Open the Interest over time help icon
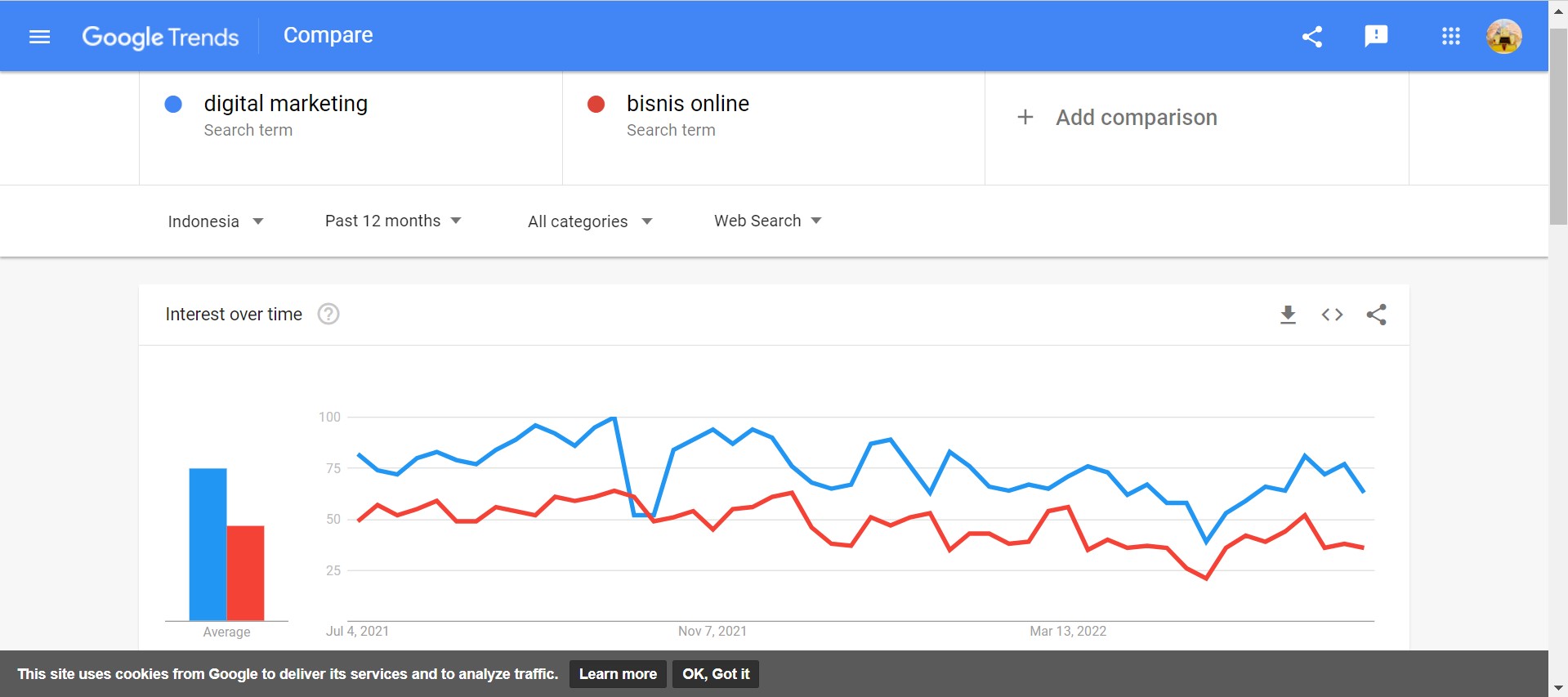This screenshot has height=697, width=1568. point(328,315)
